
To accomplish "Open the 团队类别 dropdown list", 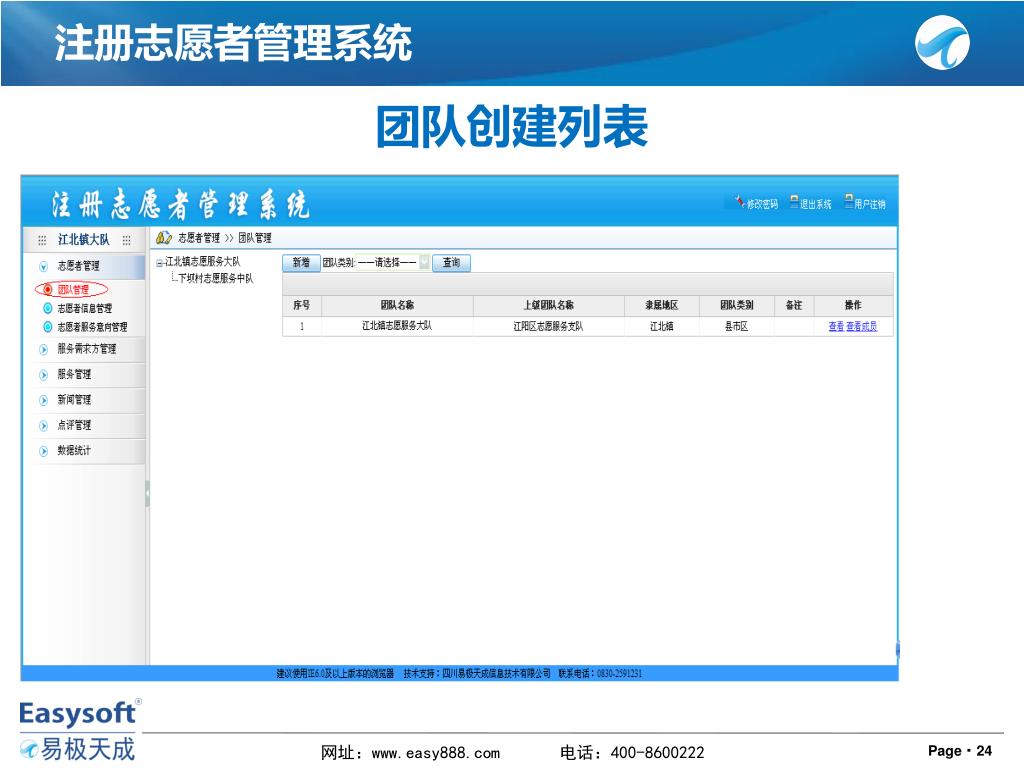I will pos(424,262).
